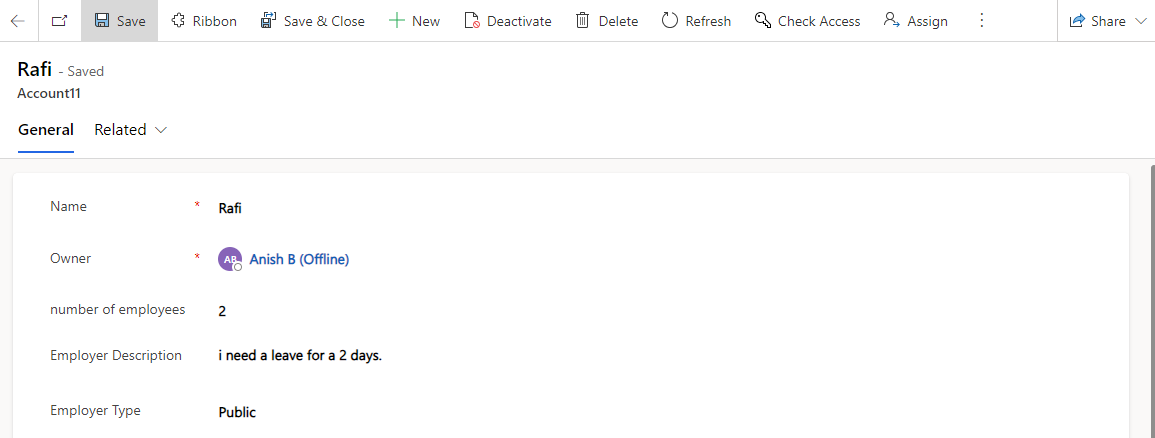1155x438 pixels.
Task: Select the number of employees field
Action: pyautogui.click(x=663, y=311)
